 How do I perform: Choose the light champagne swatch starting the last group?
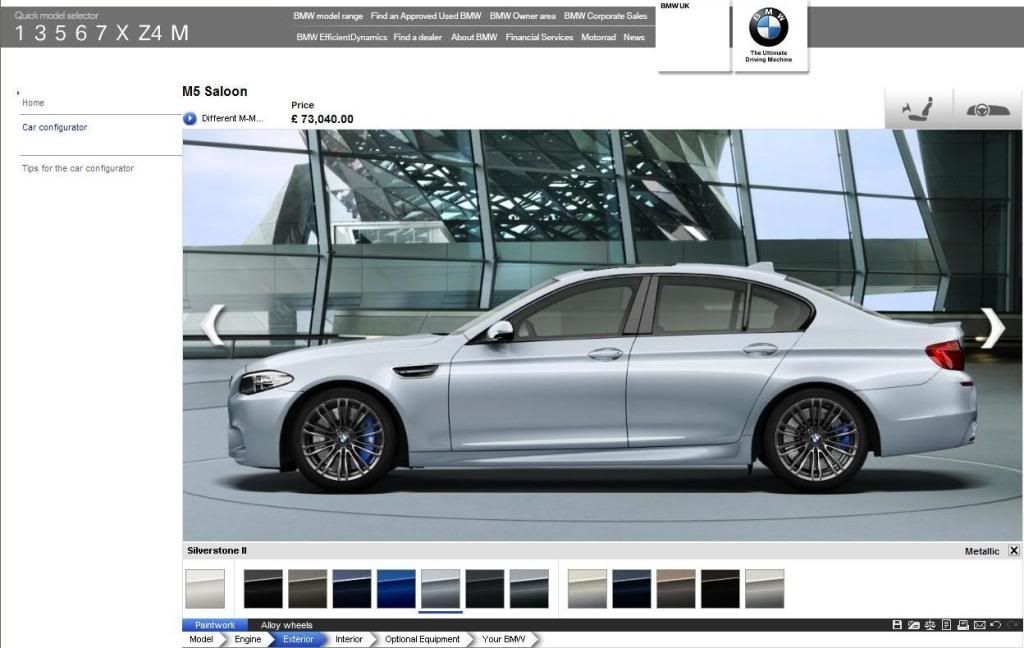pyautogui.click(x=587, y=589)
